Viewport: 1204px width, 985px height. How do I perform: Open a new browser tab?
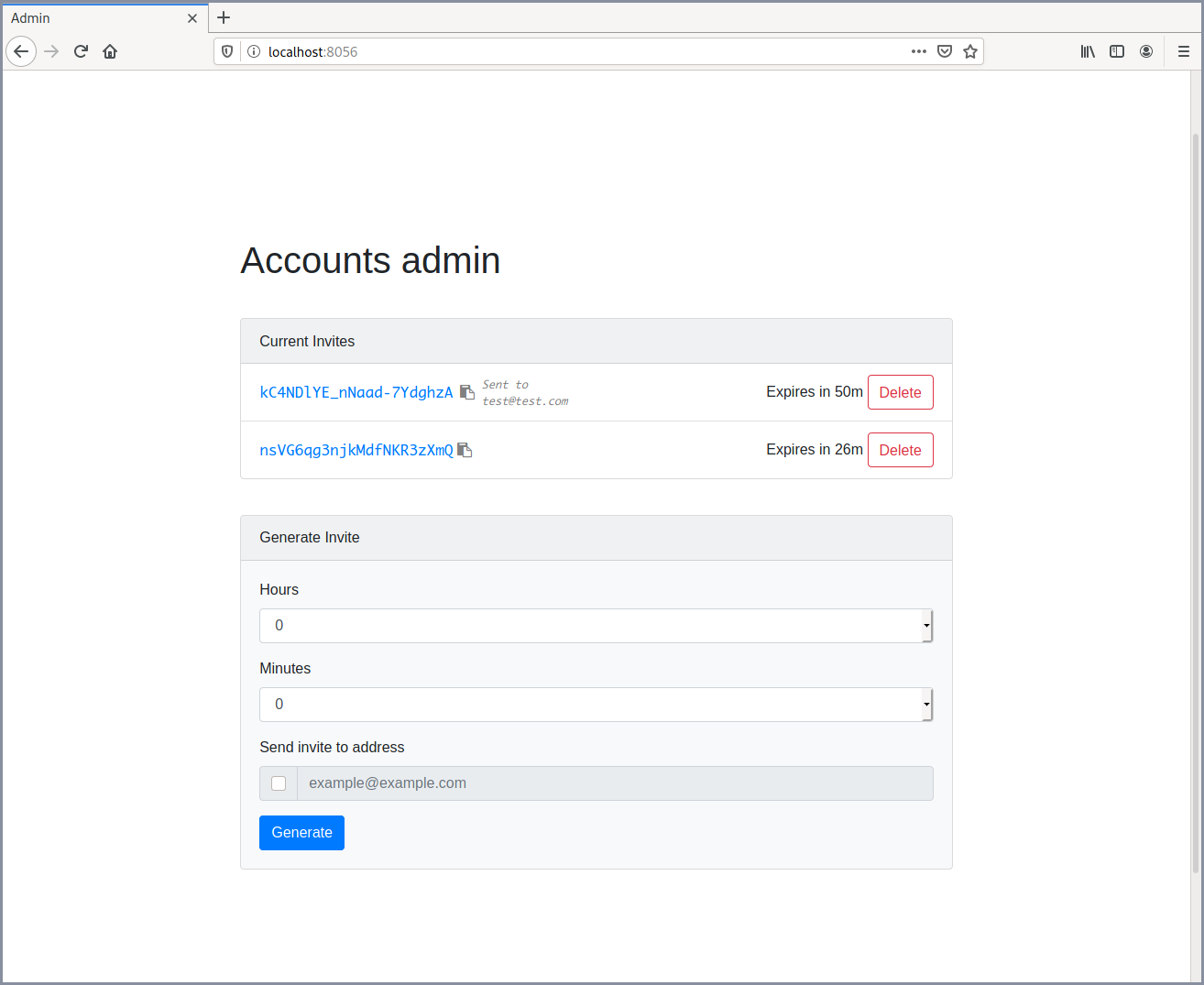pyautogui.click(x=224, y=17)
